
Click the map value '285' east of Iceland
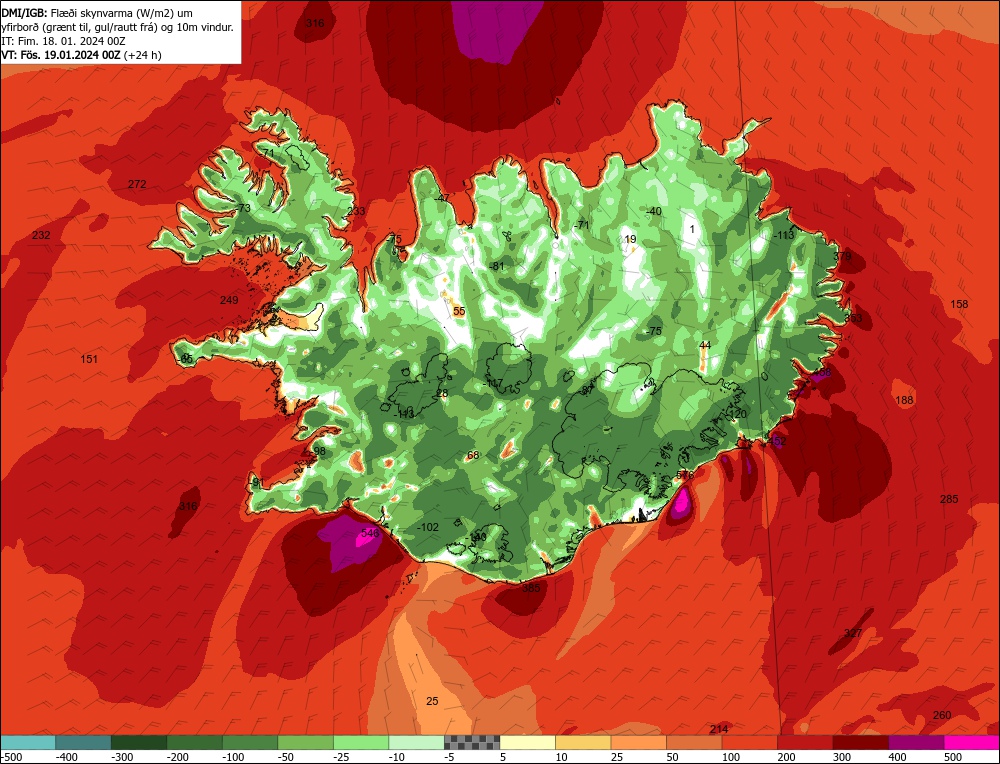[949, 499]
